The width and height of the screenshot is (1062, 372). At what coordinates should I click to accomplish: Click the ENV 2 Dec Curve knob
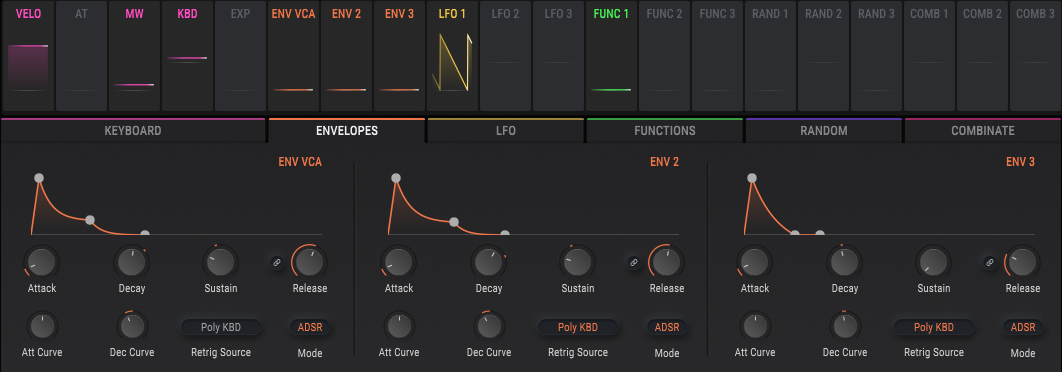488,327
